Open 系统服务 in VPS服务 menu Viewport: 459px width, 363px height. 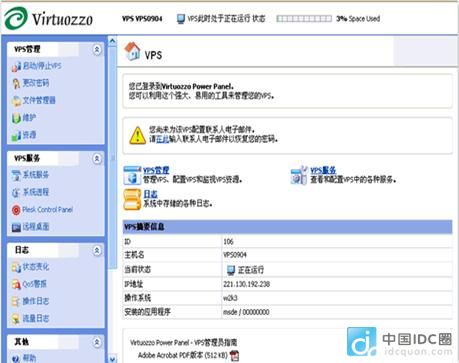point(36,175)
